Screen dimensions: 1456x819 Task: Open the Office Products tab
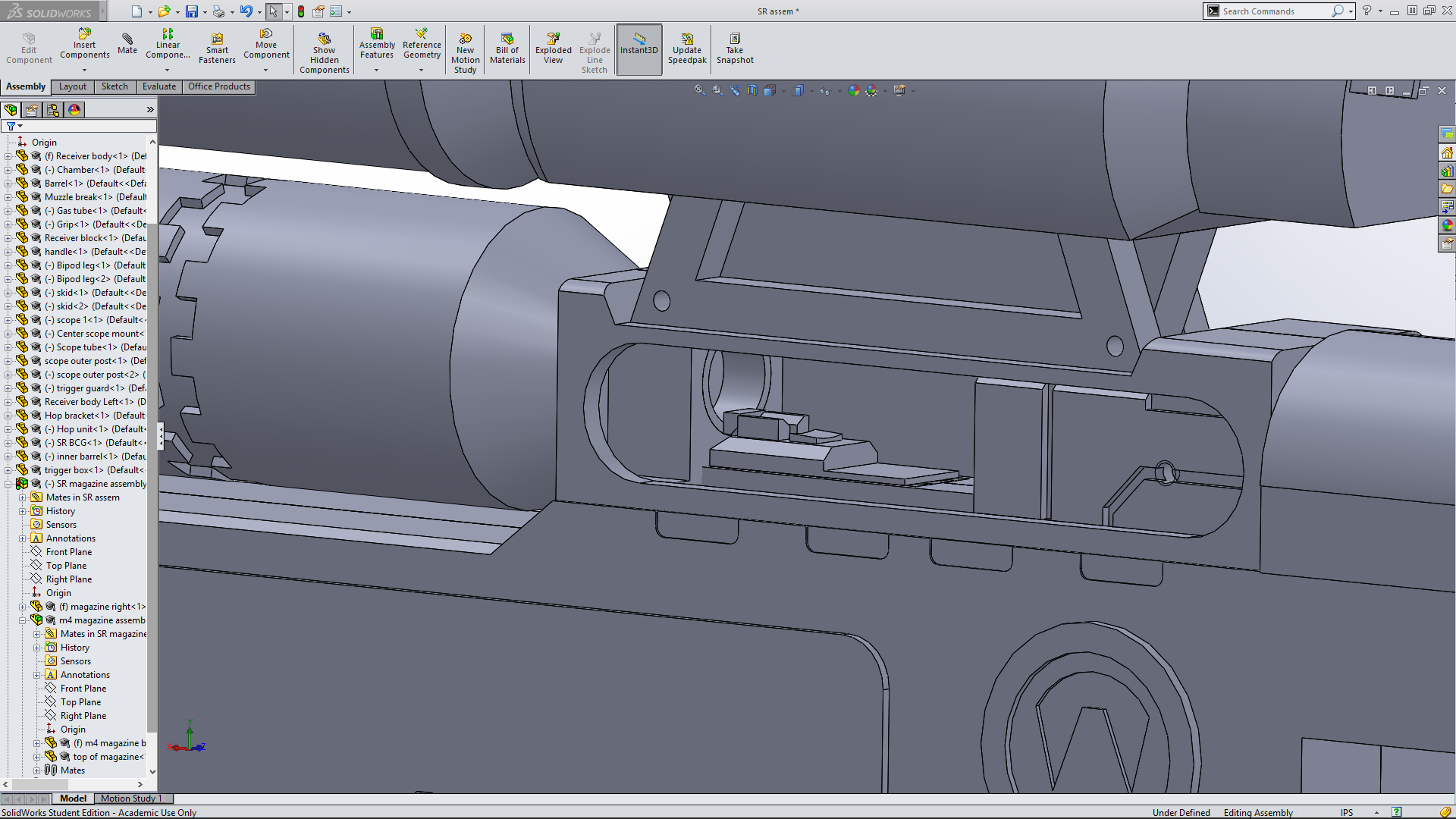tap(219, 86)
